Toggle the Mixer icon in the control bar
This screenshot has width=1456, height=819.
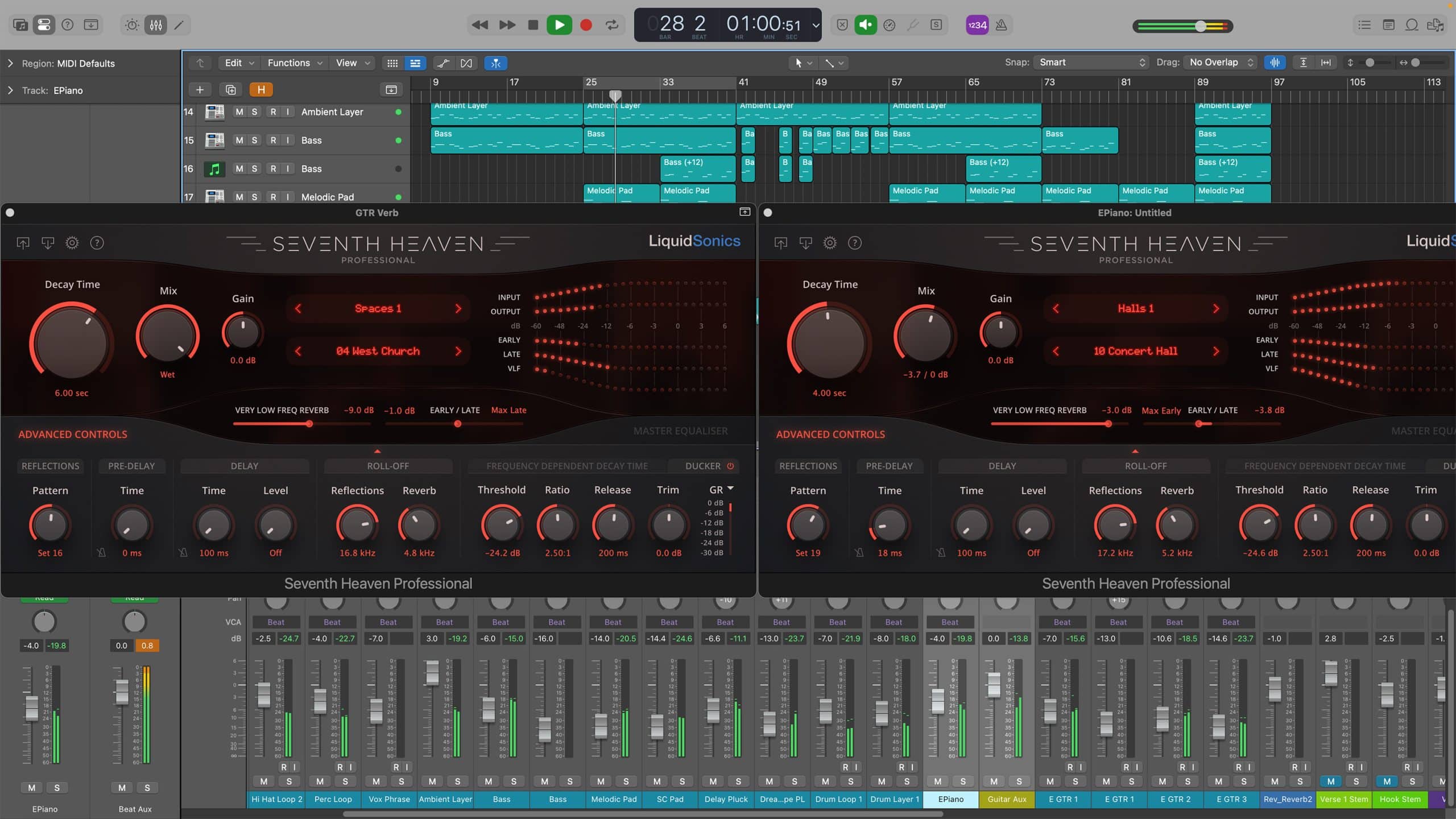(x=156, y=25)
